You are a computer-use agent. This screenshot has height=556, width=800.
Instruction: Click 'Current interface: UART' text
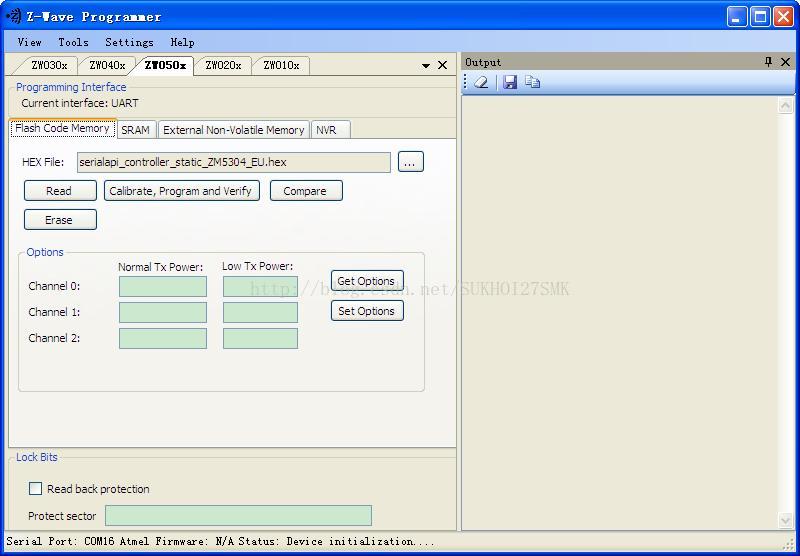(80, 103)
